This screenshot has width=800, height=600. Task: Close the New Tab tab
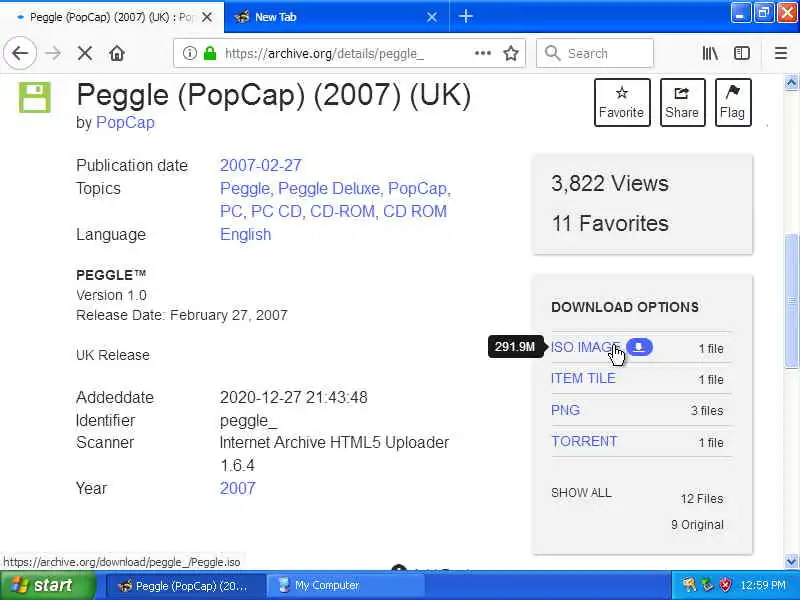point(432,17)
